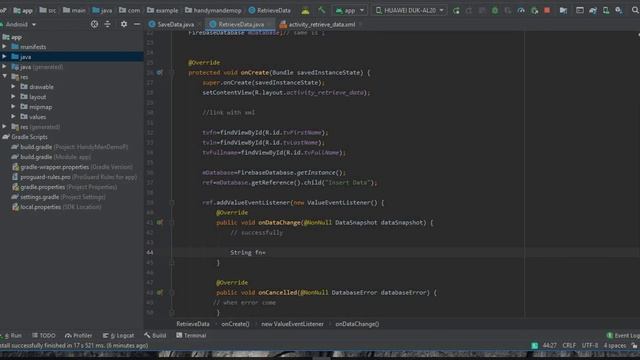Expand the manifests folder arrow
Image resolution: width=640 pixels, height=360 pixels.
coord(4,47)
